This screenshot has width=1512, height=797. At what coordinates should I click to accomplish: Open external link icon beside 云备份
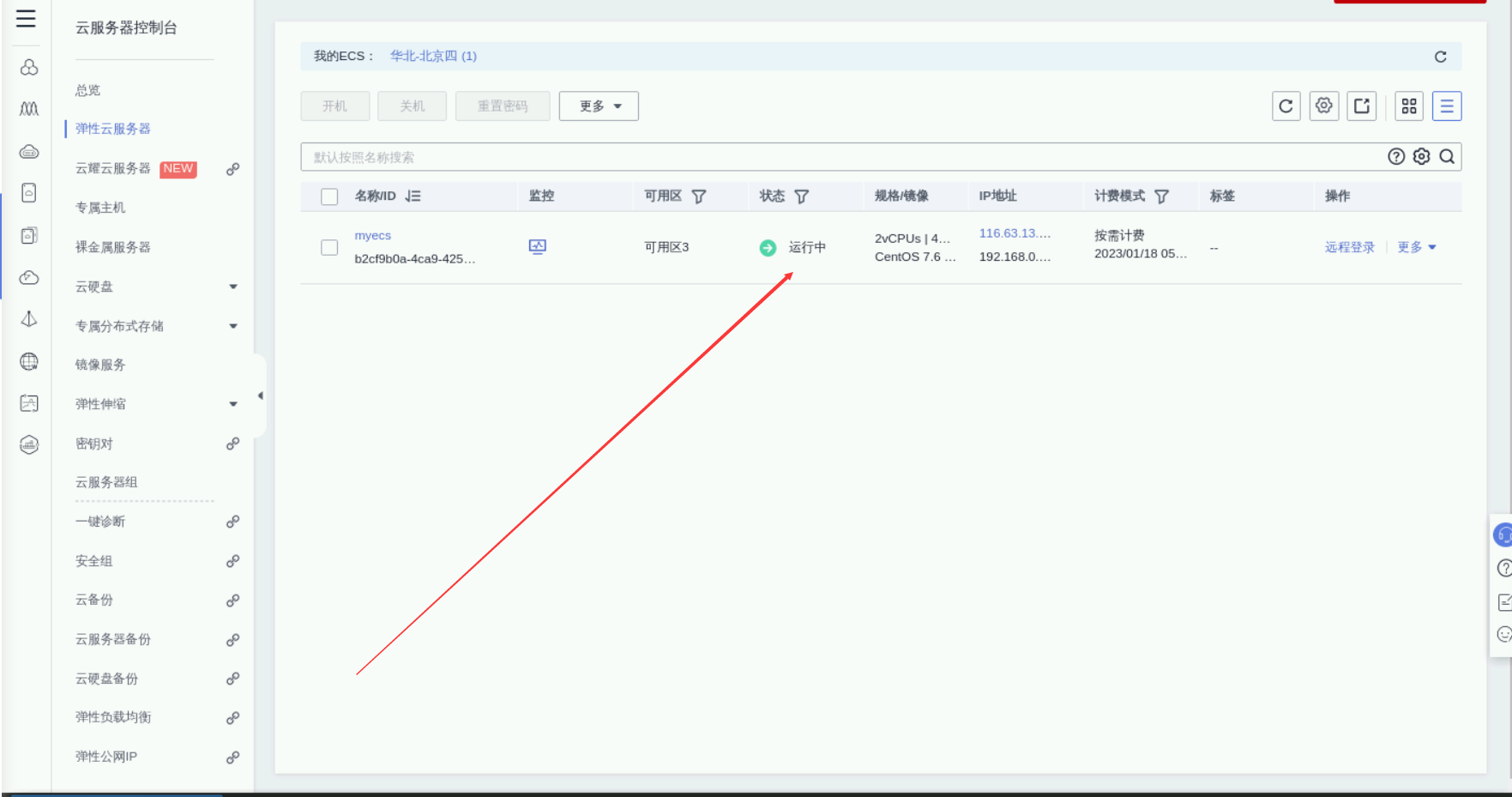click(232, 601)
